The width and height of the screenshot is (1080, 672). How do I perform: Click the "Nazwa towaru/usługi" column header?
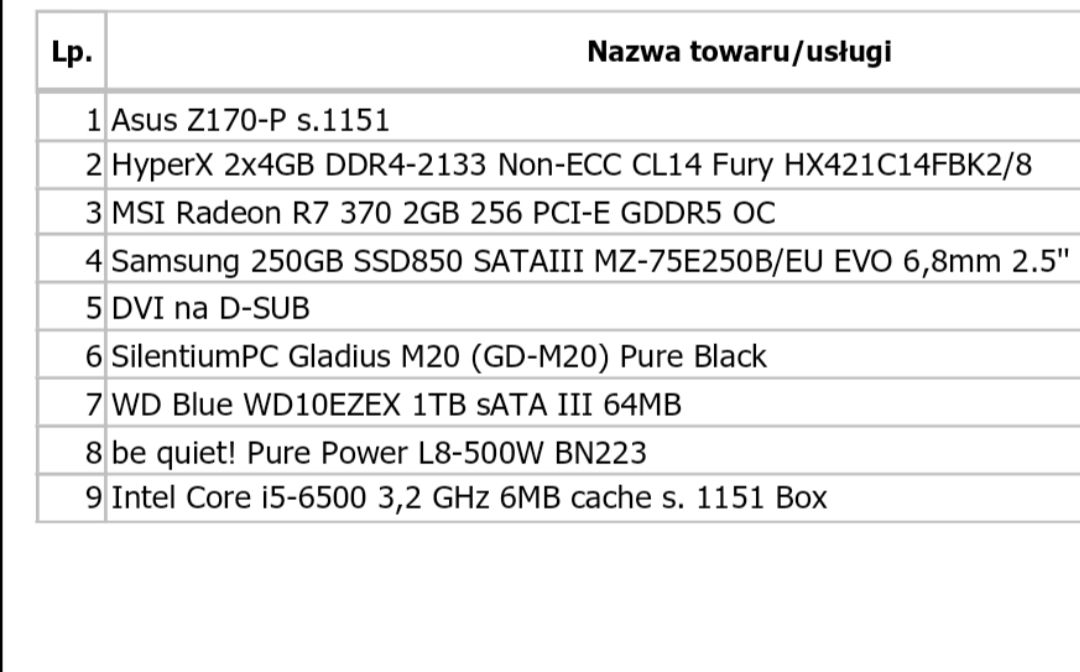(x=738, y=52)
